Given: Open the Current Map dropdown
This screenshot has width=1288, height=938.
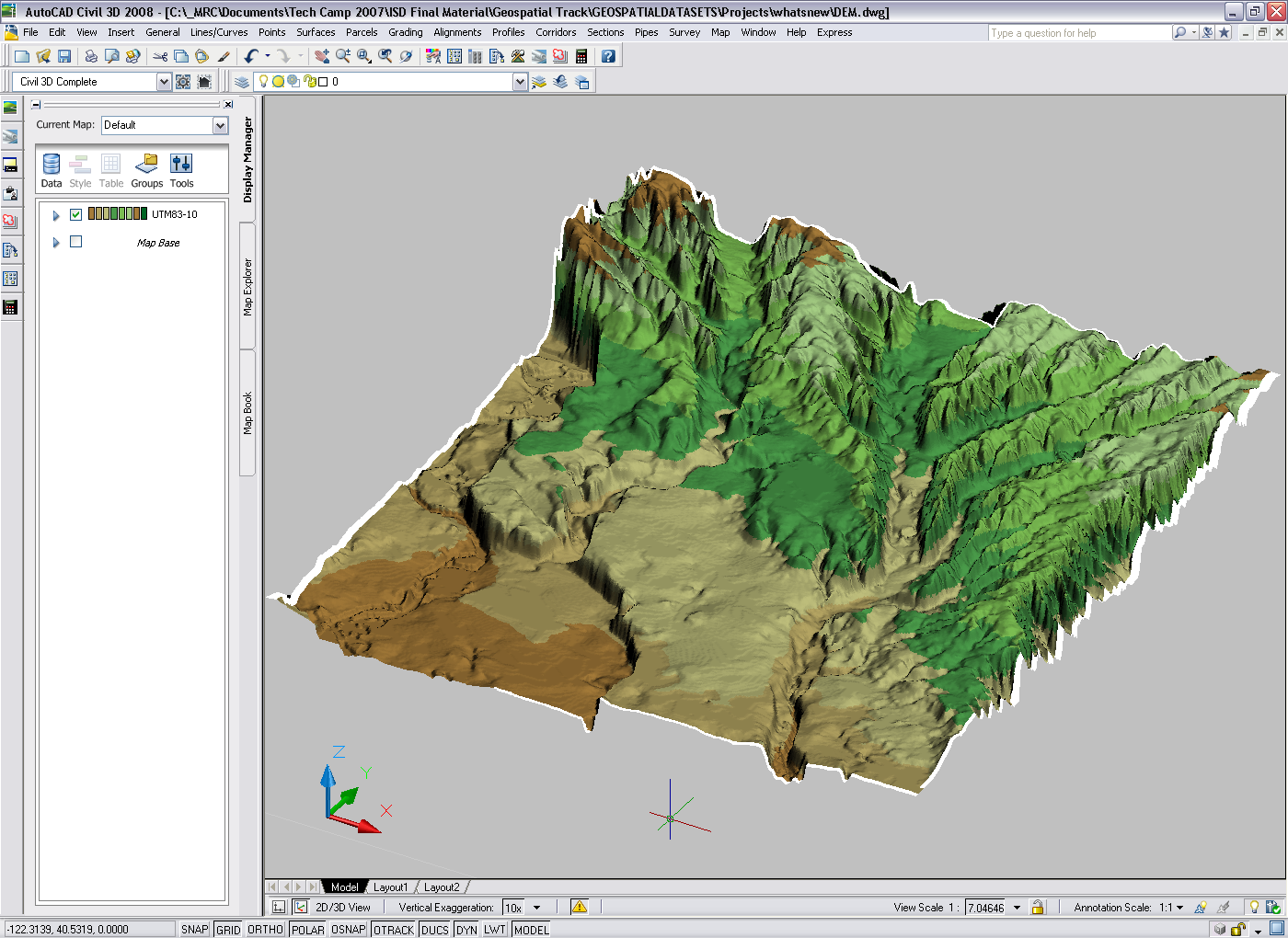Looking at the screenshot, I should click(x=220, y=125).
